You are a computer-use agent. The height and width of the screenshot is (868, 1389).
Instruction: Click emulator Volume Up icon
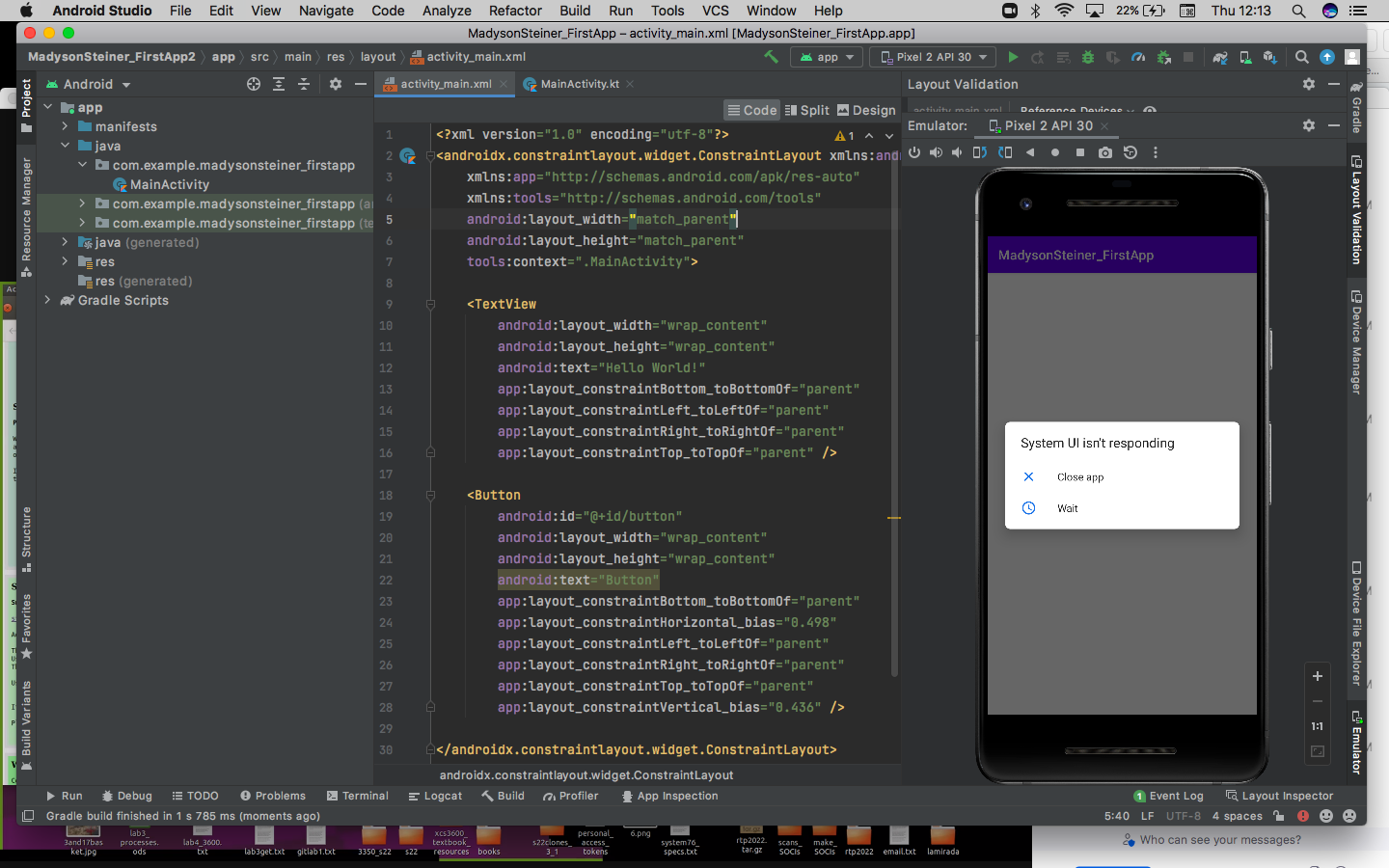coord(936,152)
